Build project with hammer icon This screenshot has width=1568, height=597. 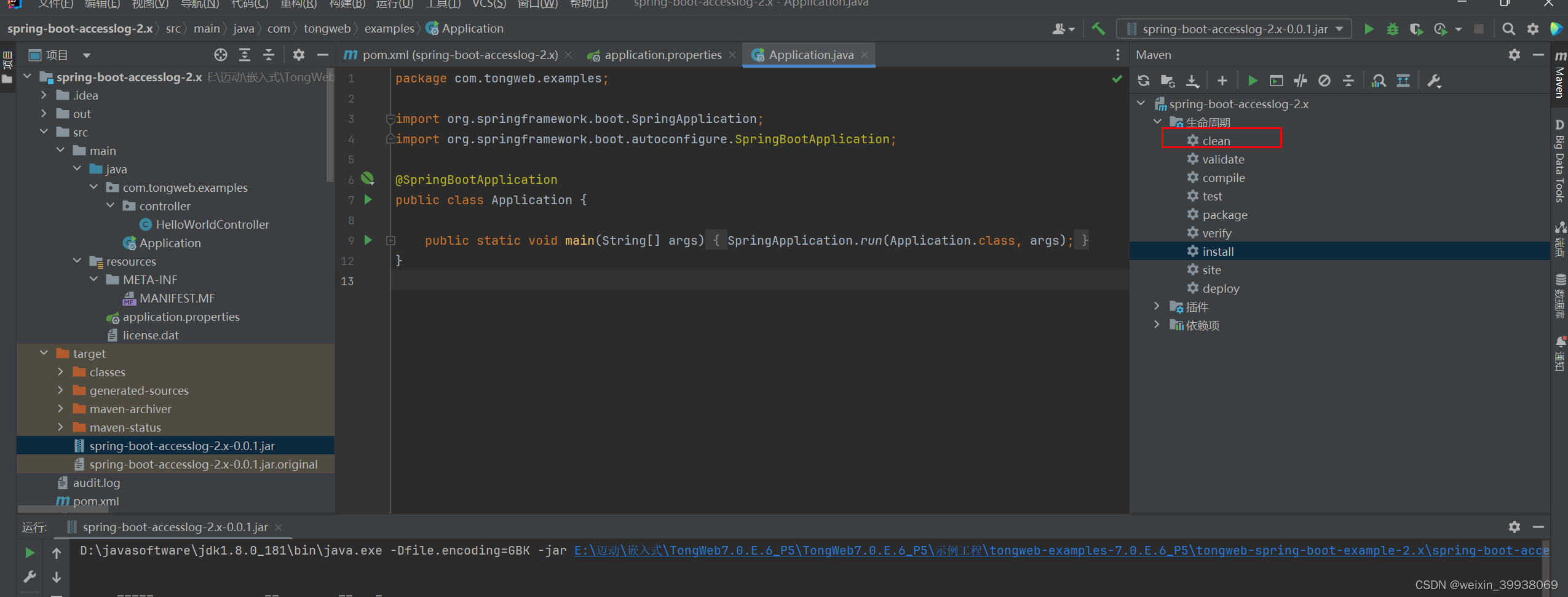pyautogui.click(x=1098, y=29)
